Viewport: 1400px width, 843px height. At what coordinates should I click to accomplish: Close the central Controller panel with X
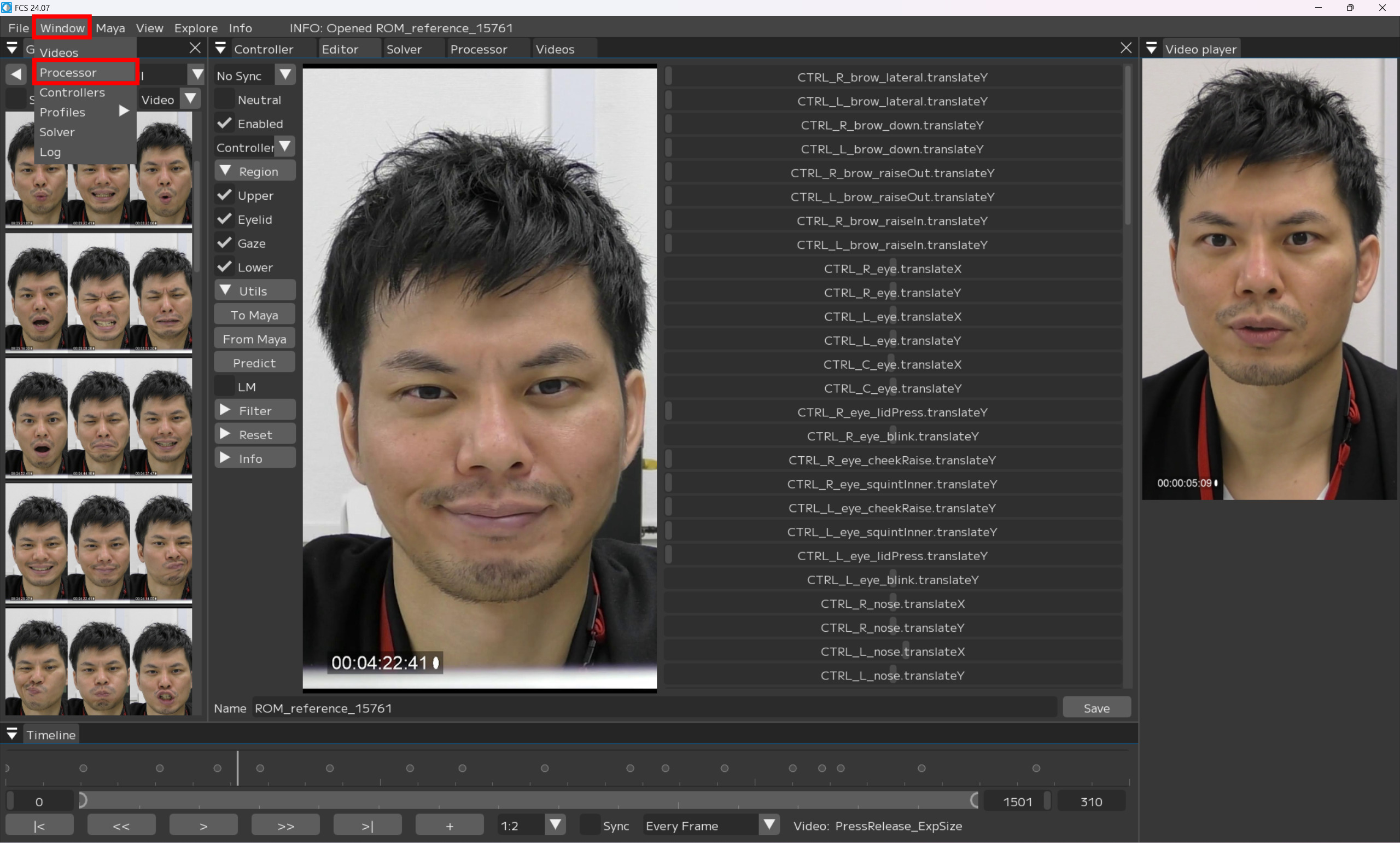1126,48
